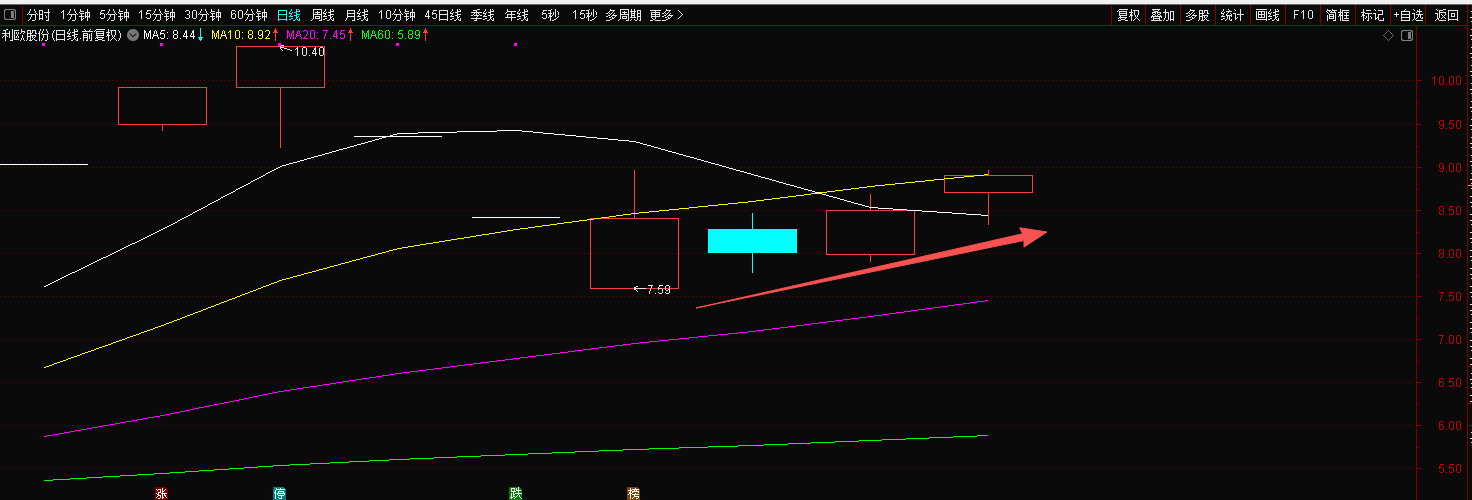Switch to the 60分钟 period

(248, 15)
